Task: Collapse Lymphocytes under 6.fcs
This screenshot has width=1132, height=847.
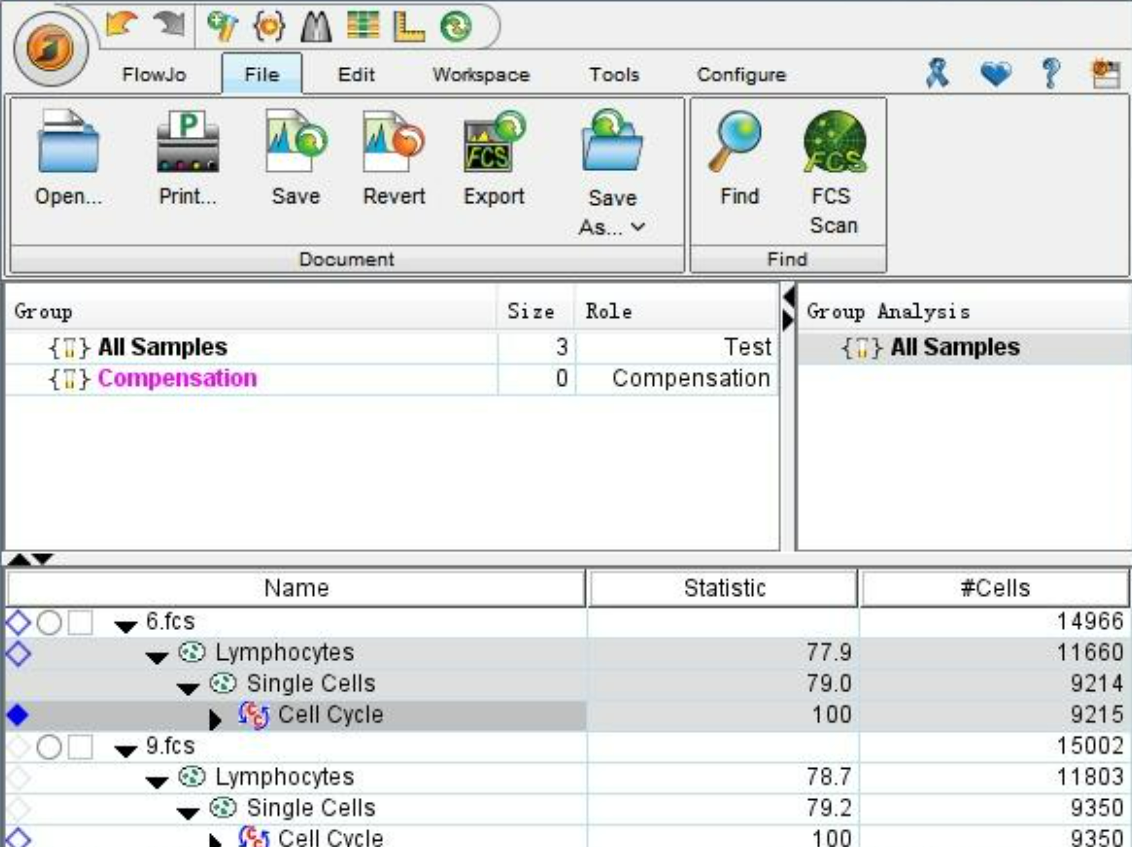Action: pos(157,658)
